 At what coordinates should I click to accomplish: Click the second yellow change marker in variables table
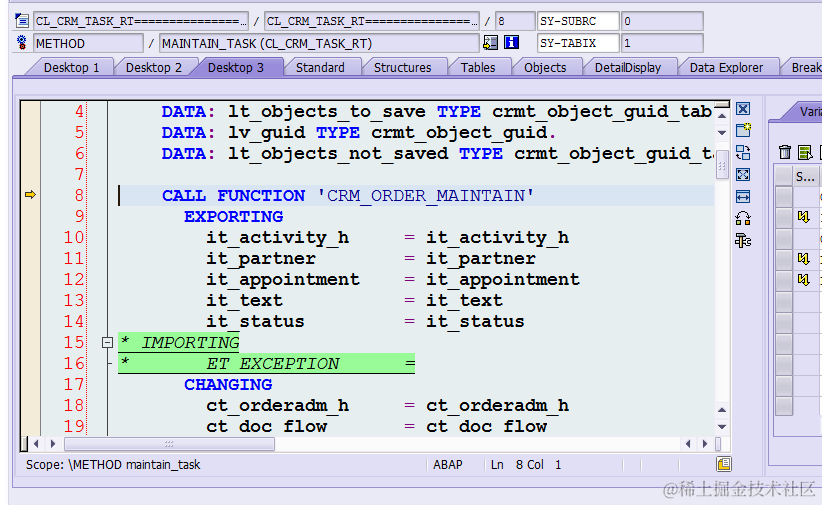[x=804, y=259]
